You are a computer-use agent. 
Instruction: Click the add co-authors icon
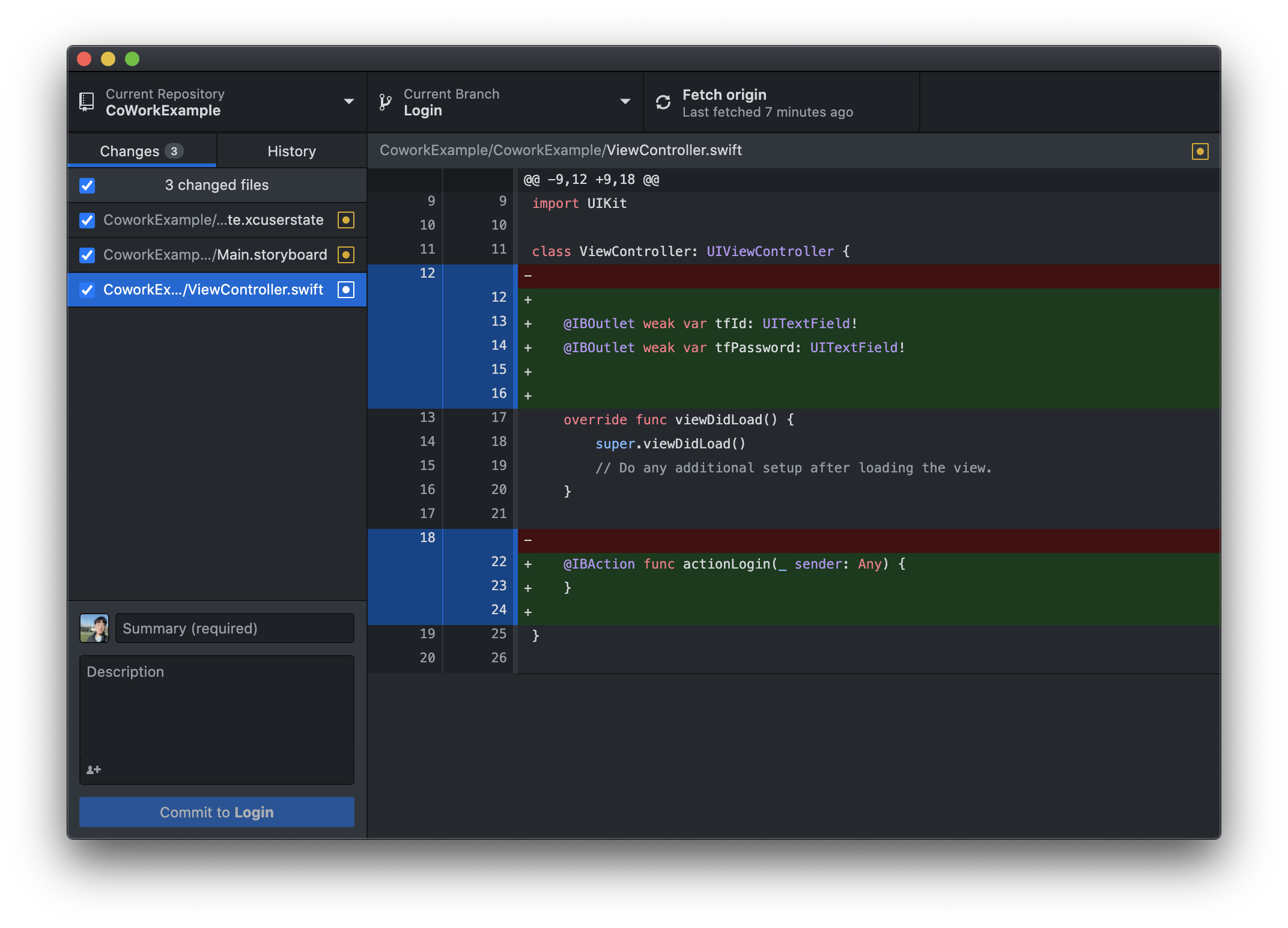coord(94,769)
